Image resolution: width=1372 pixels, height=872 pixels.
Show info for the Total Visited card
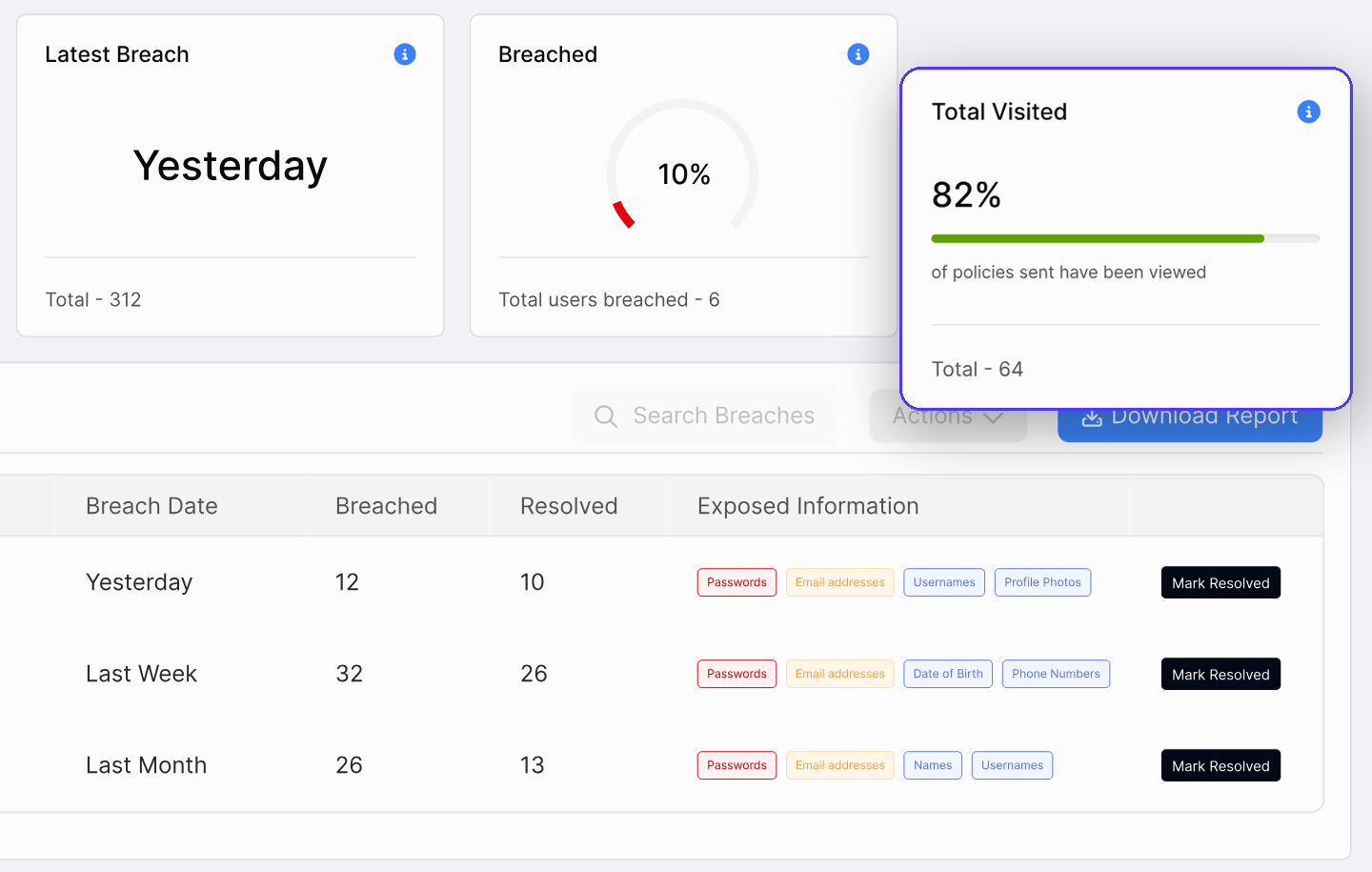pyautogui.click(x=1309, y=112)
